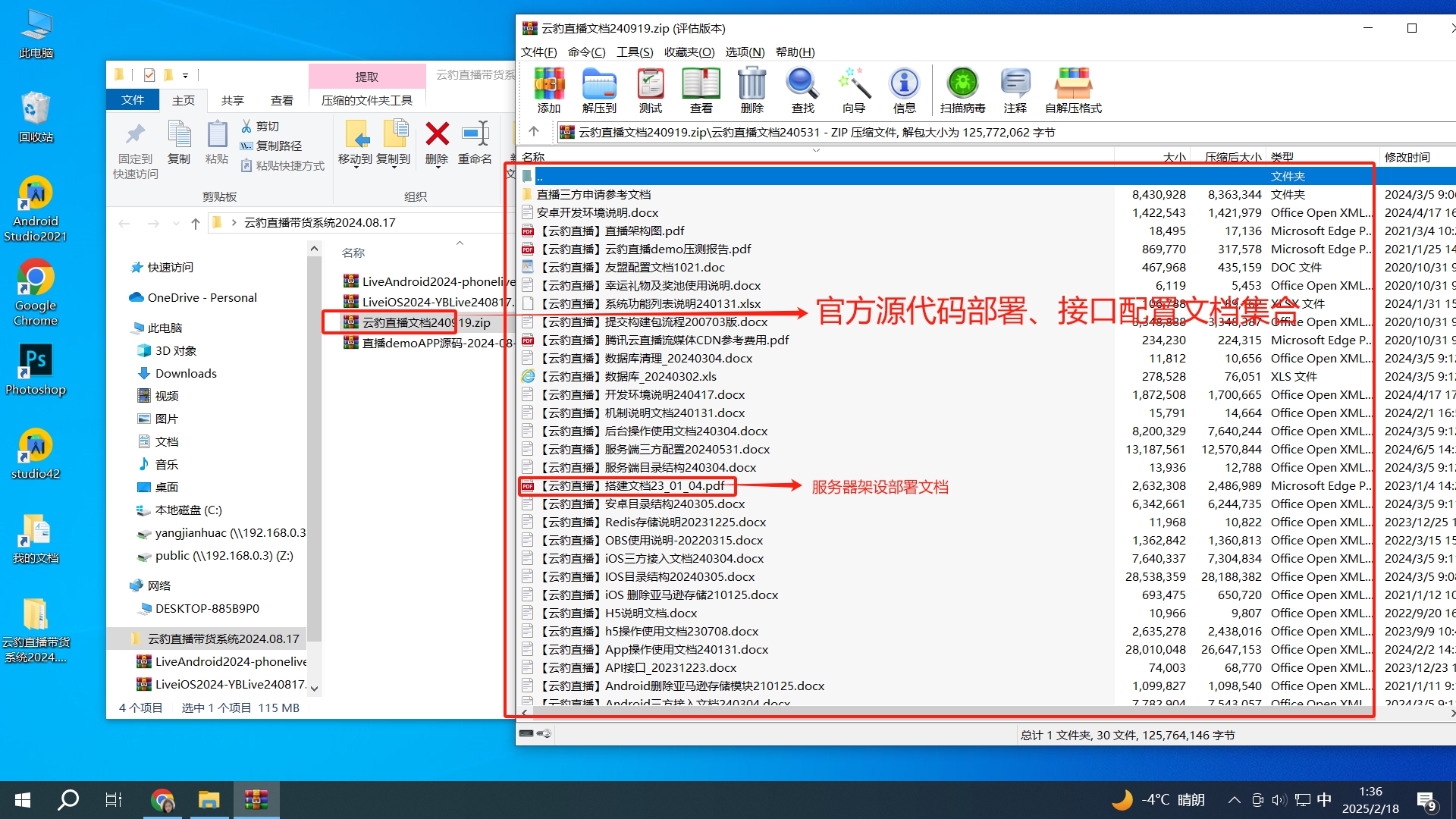Click WinRAR icon in the taskbar
1456x819 pixels.
tap(256, 799)
